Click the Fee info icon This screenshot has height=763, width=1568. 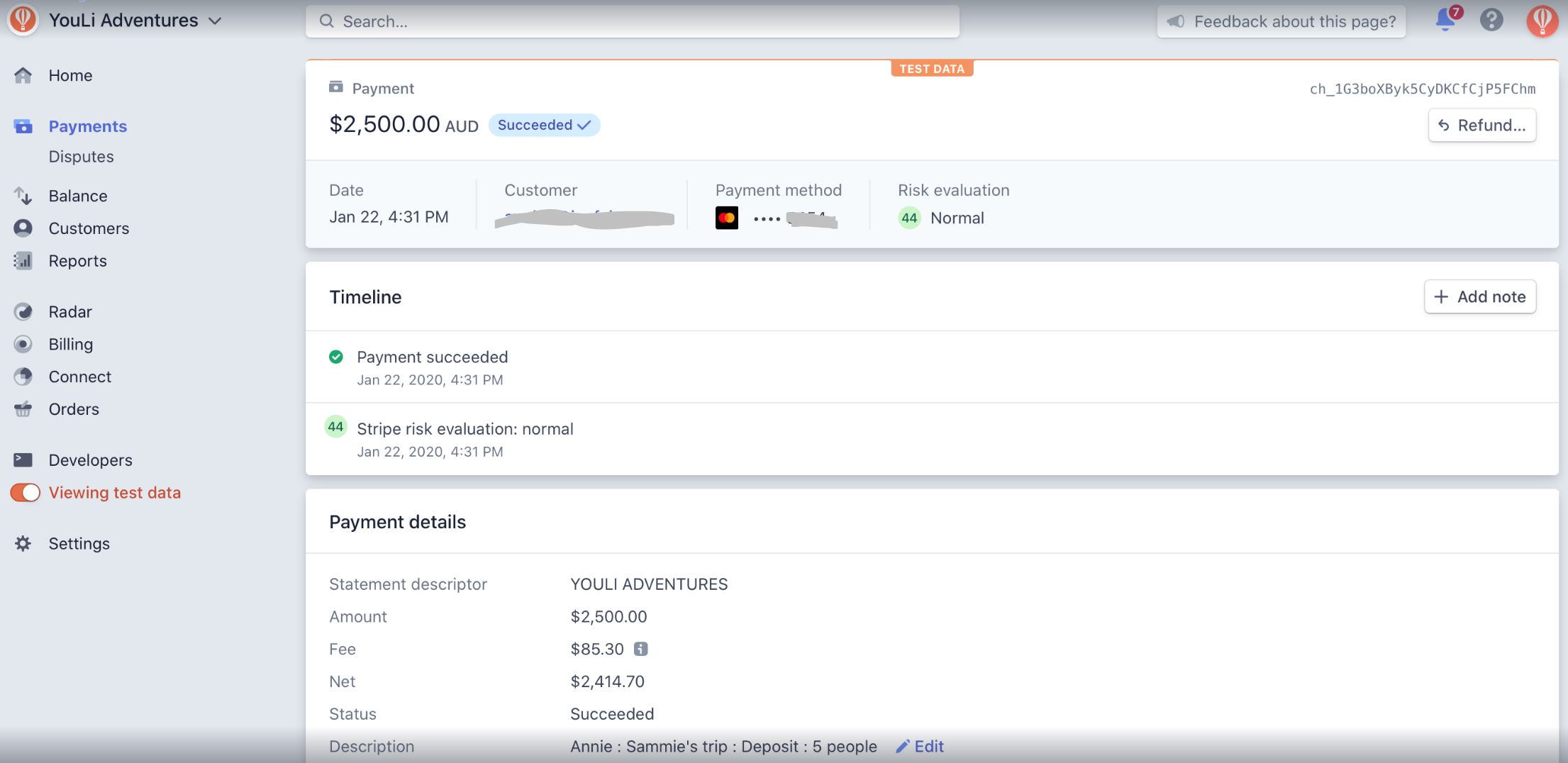coord(640,649)
